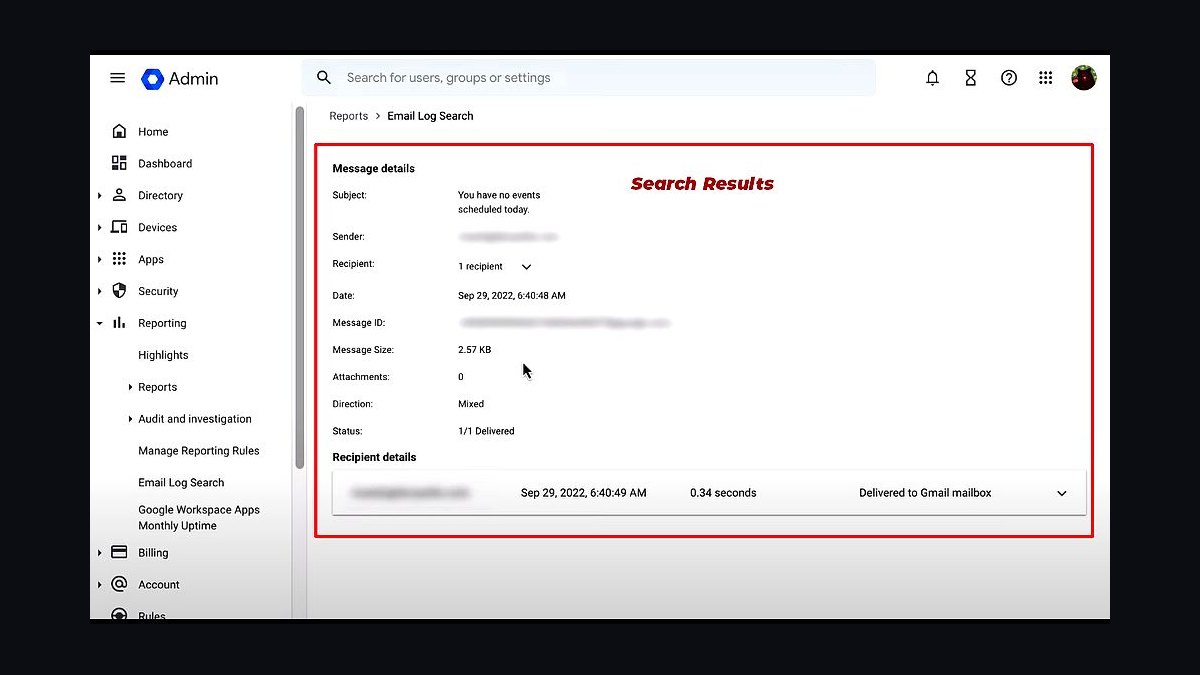Click the 2.57 KB message size value
The height and width of the screenshot is (675, 1200).
(x=474, y=350)
